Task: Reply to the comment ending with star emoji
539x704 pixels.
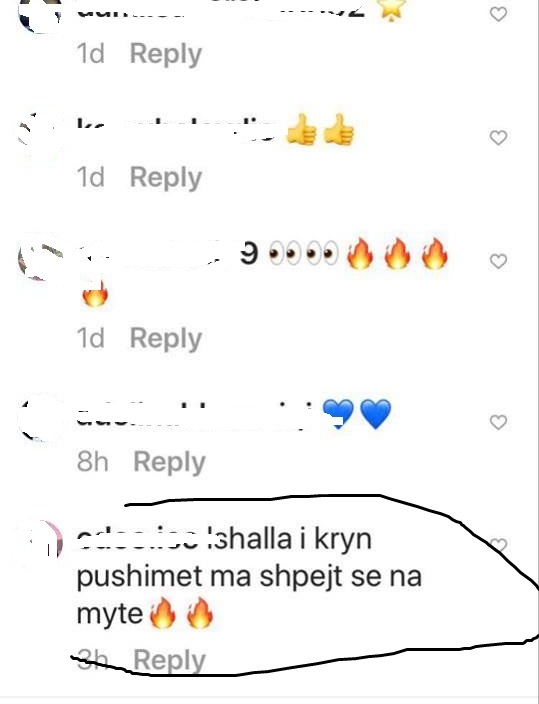Action: [166, 54]
